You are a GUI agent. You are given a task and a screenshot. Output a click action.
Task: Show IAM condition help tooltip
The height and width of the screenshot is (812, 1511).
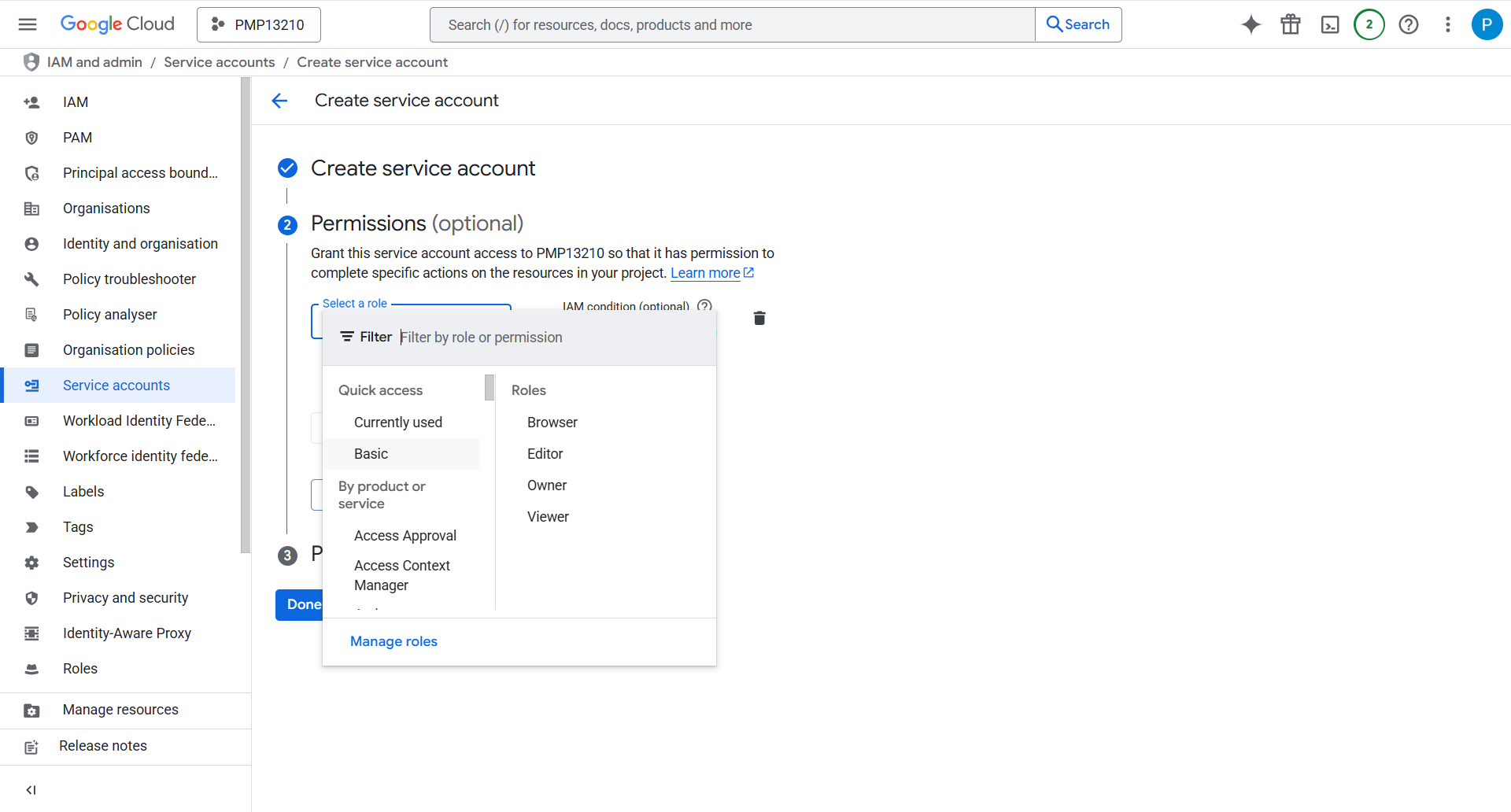coord(704,305)
